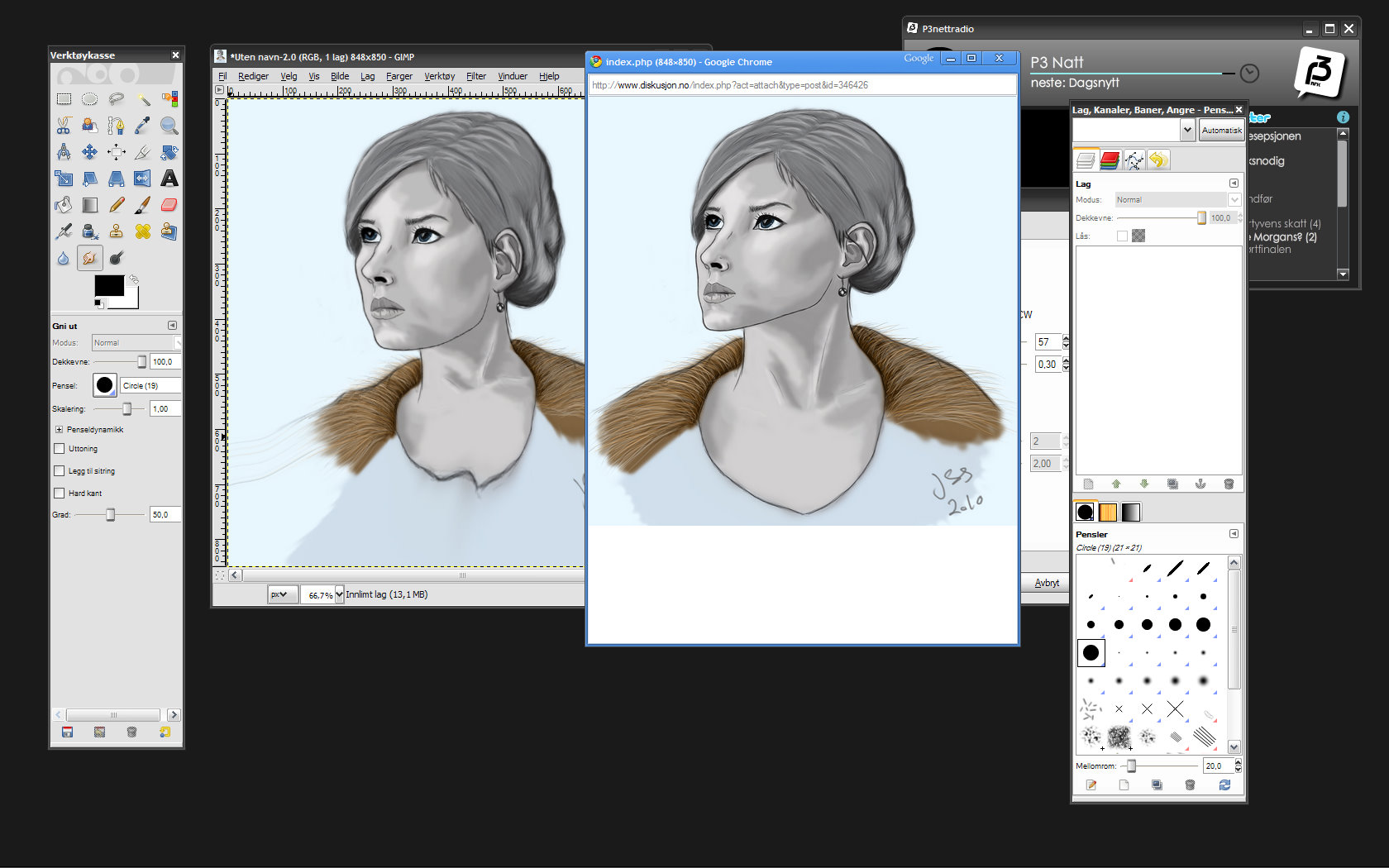The image size is (1389, 868).
Task: Open the Pensler panel tab menu arrow
Action: 1234,534
